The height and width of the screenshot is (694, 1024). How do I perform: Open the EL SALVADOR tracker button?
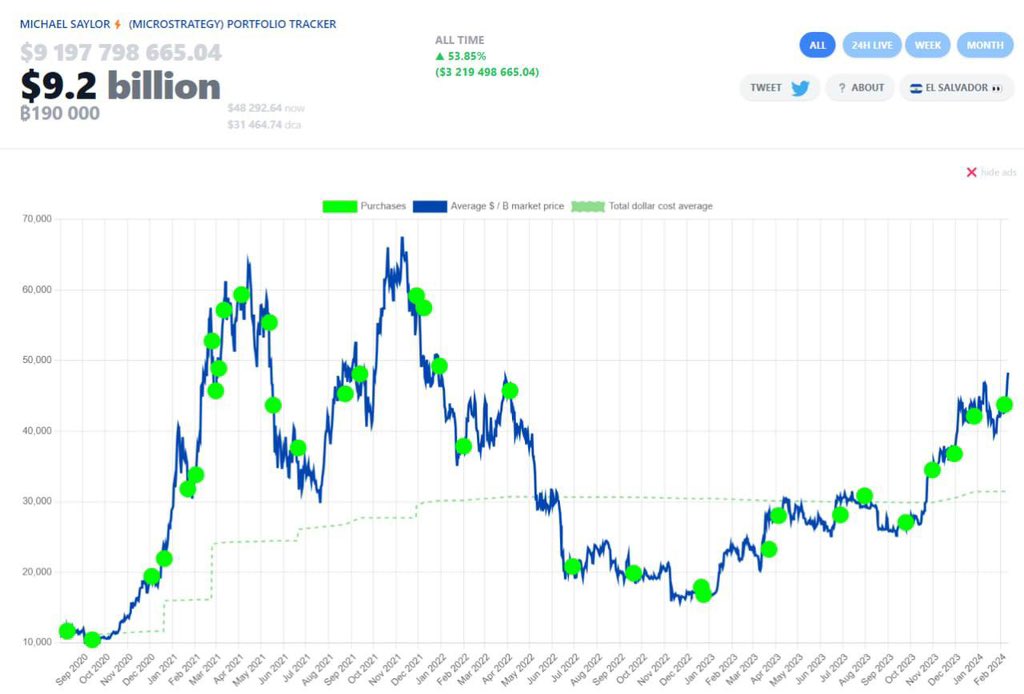pos(957,87)
